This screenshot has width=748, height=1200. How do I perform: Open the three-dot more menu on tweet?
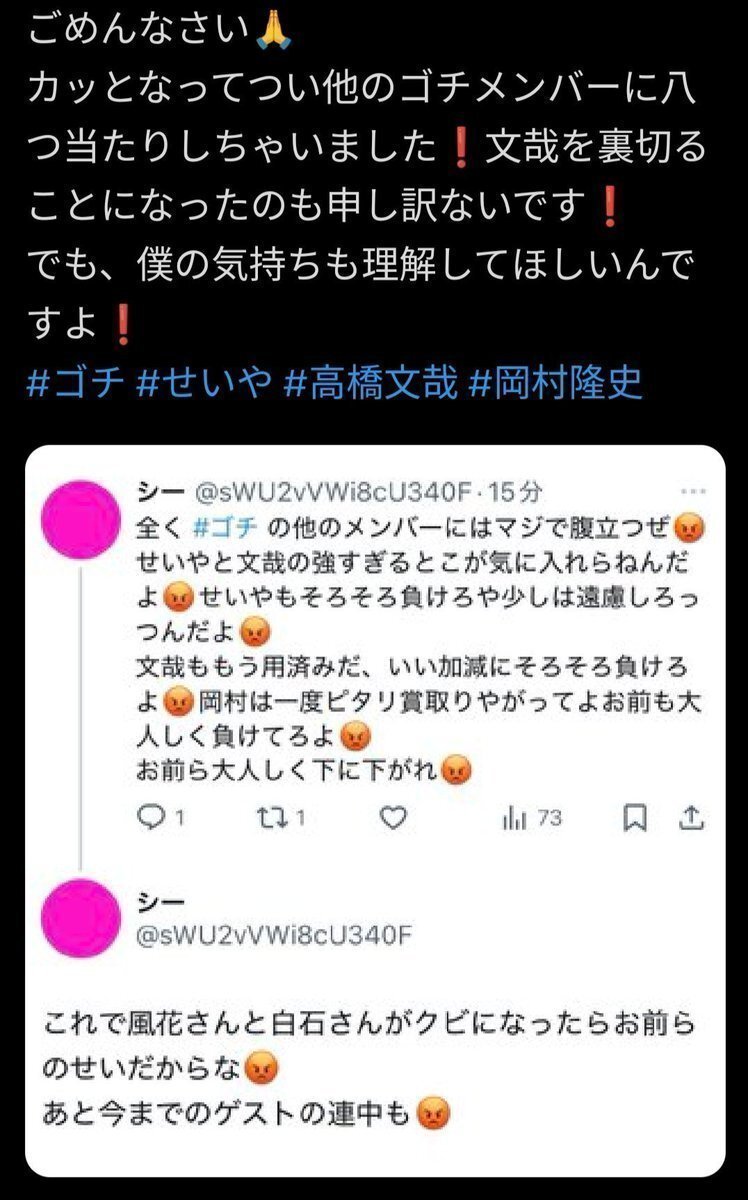pos(691,491)
